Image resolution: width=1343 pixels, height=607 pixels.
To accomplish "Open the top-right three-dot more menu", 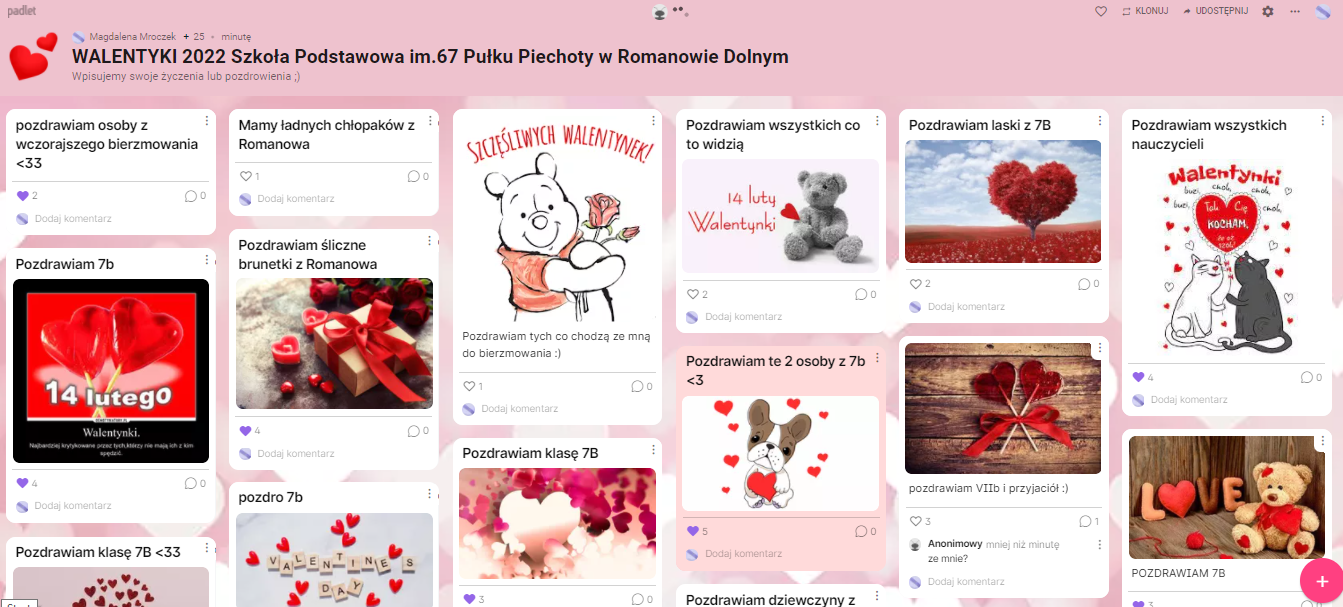I will [1295, 11].
